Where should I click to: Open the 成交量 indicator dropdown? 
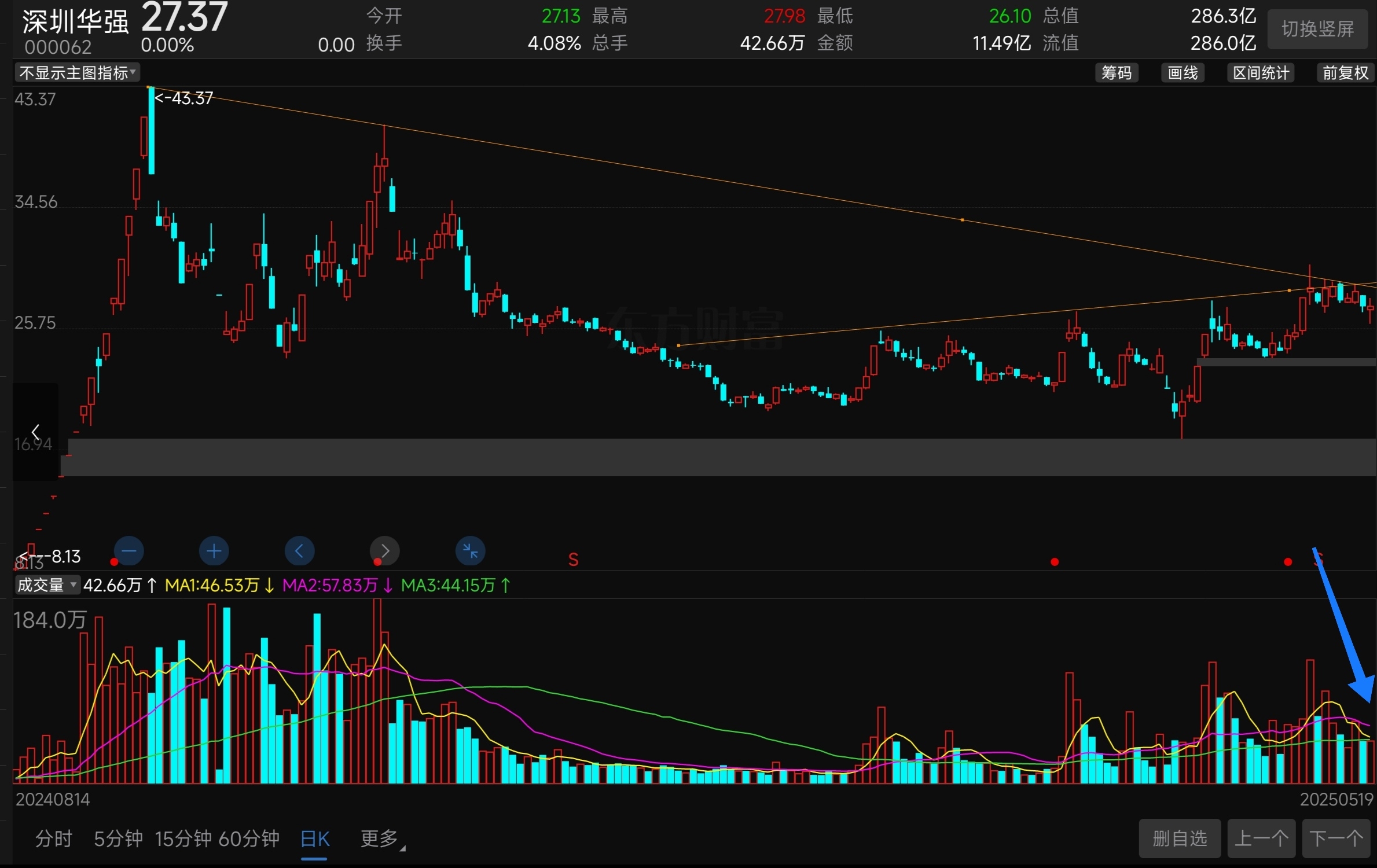pyautogui.click(x=47, y=585)
